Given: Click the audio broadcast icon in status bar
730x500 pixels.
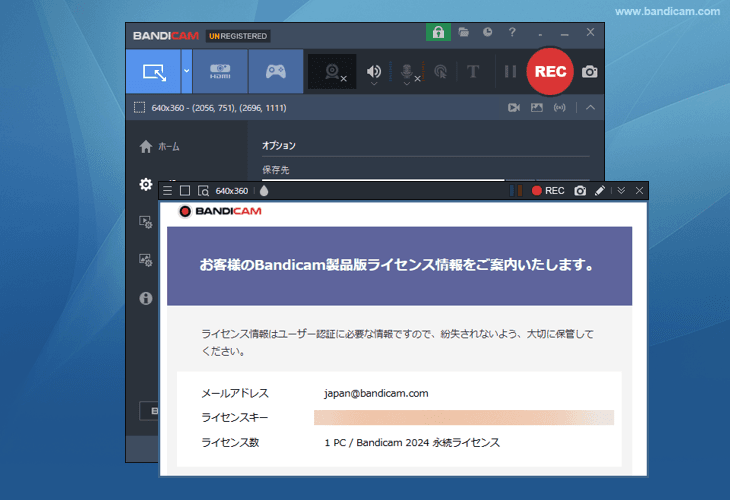Looking at the screenshot, I should [x=560, y=108].
